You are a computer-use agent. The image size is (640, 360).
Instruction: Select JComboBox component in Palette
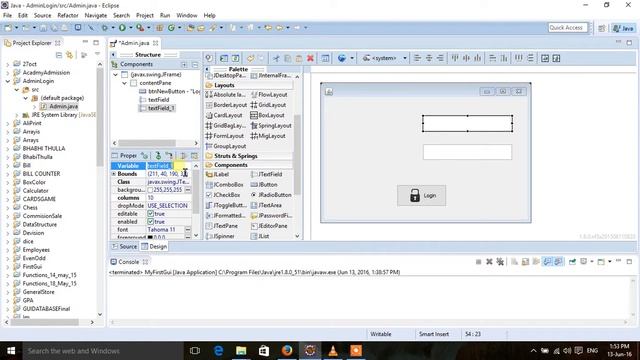pyautogui.click(x=224, y=184)
